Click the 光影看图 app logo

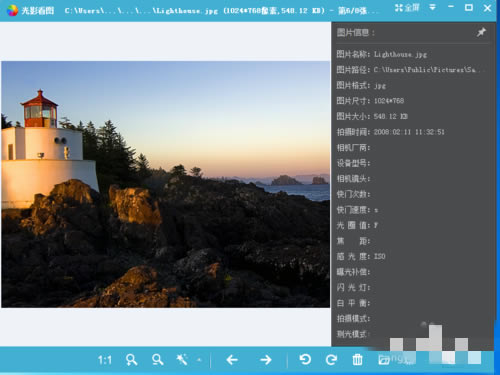point(12,10)
